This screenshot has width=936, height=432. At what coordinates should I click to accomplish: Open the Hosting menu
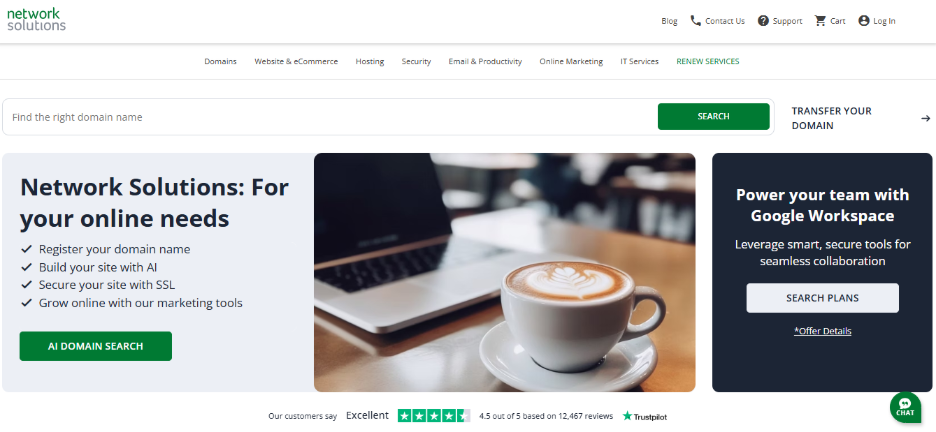(370, 61)
